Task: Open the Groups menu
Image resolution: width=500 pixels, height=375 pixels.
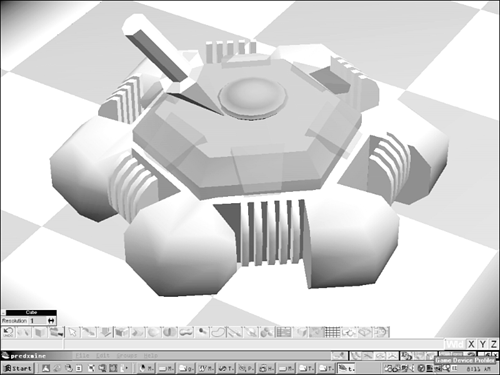Action: (127, 356)
